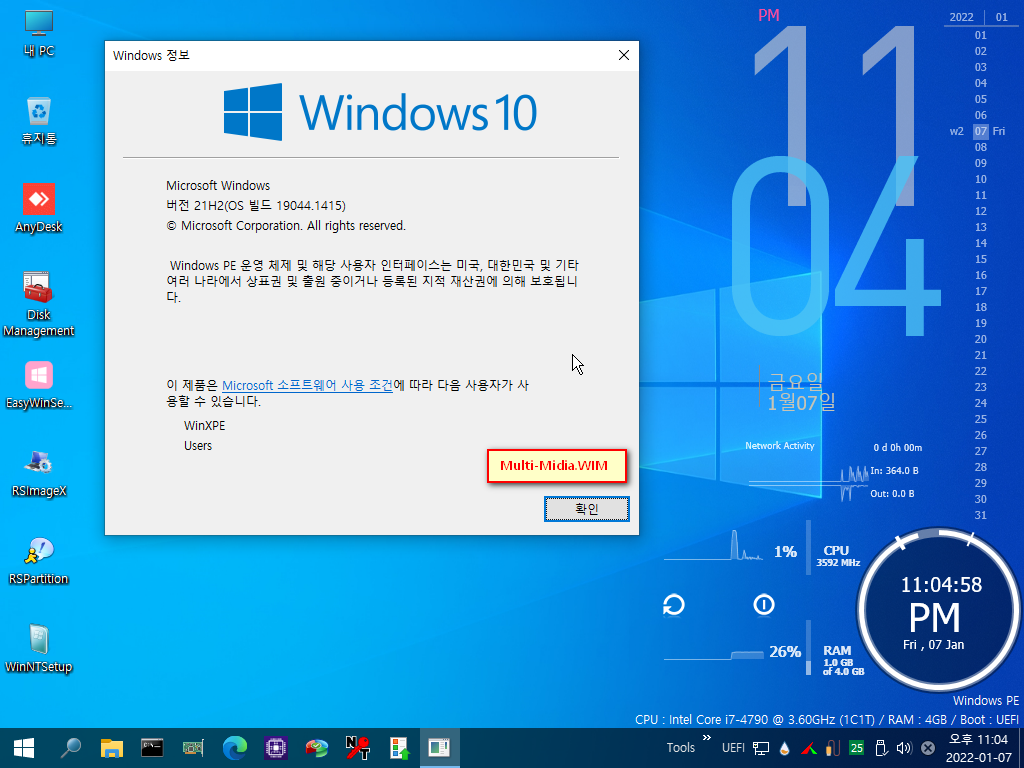Open Microsoft 소프트웨어 사용 조건 link
Image resolution: width=1024 pixels, height=768 pixels.
[x=307, y=385]
